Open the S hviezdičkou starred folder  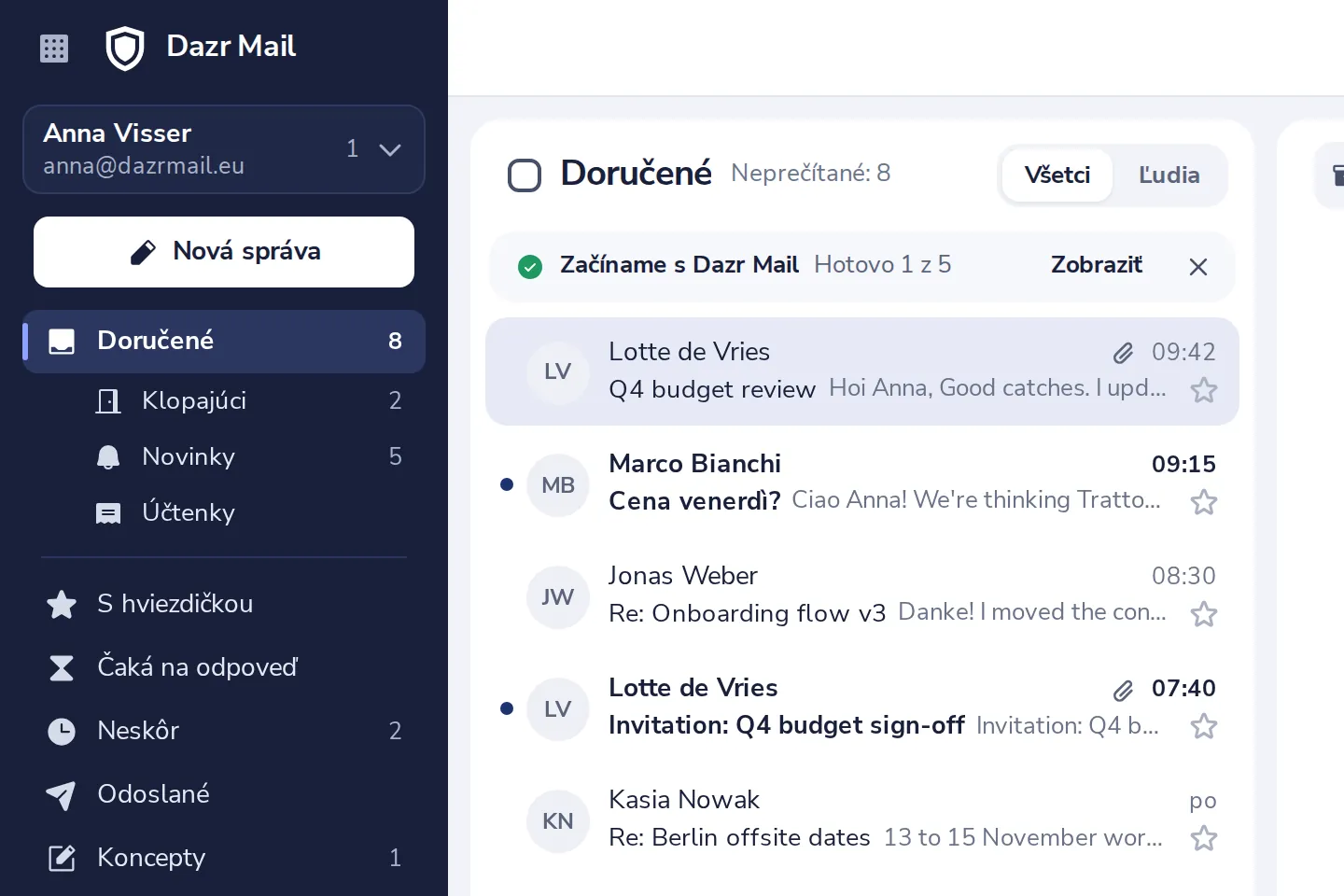pyautogui.click(x=224, y=604)
